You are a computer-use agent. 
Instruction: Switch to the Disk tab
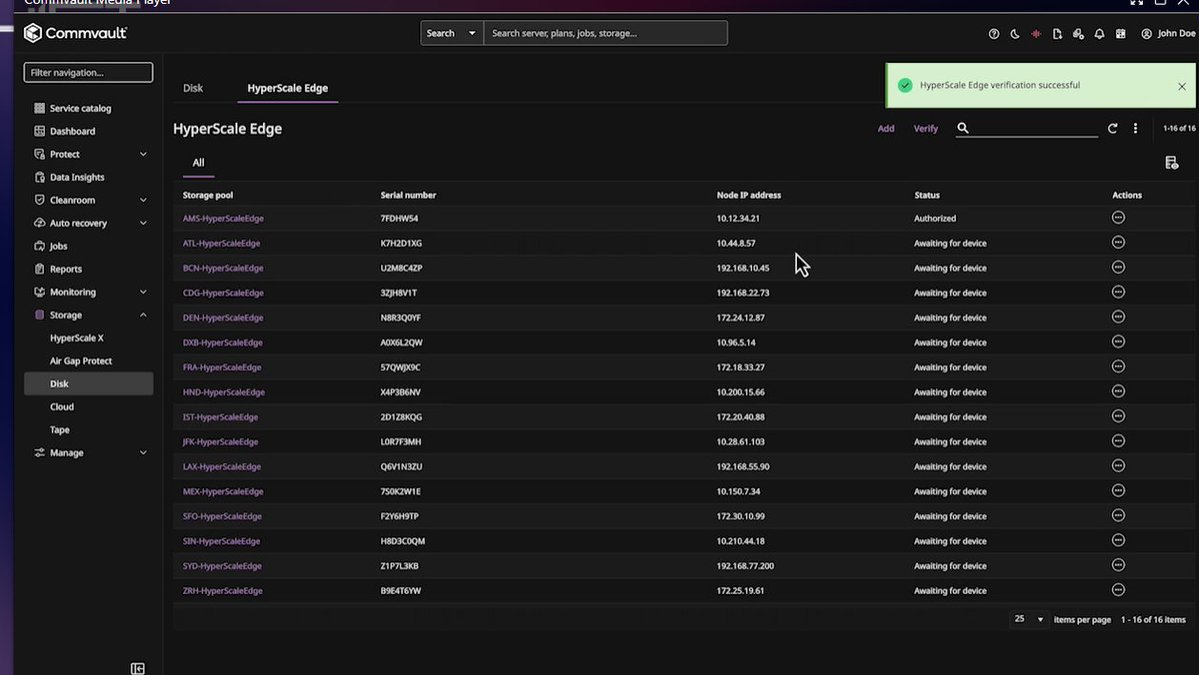pyautogui.click(x=192, y=87)
